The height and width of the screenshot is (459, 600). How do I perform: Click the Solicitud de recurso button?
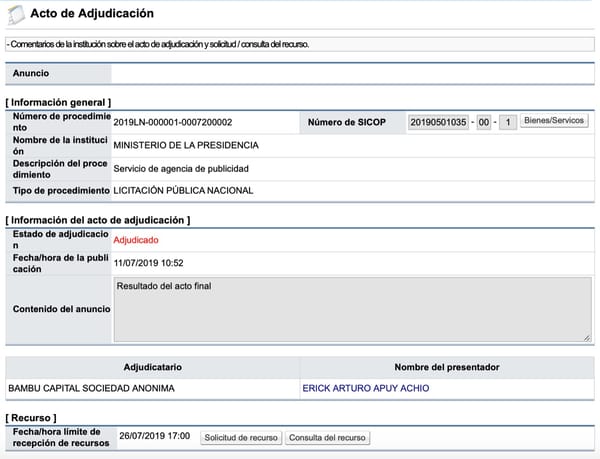(x=241, y=438)
